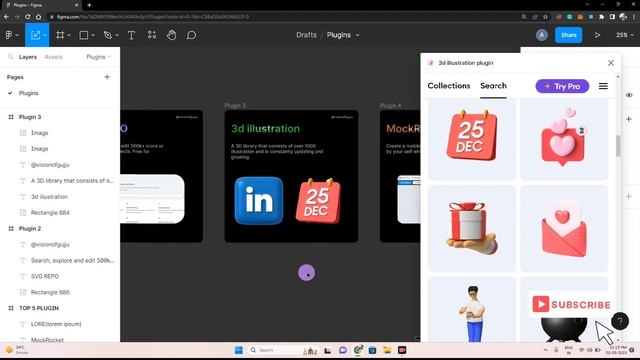Click the user avatar A
The width and height of the screenshot is (640, 360).
pos(542,35)
